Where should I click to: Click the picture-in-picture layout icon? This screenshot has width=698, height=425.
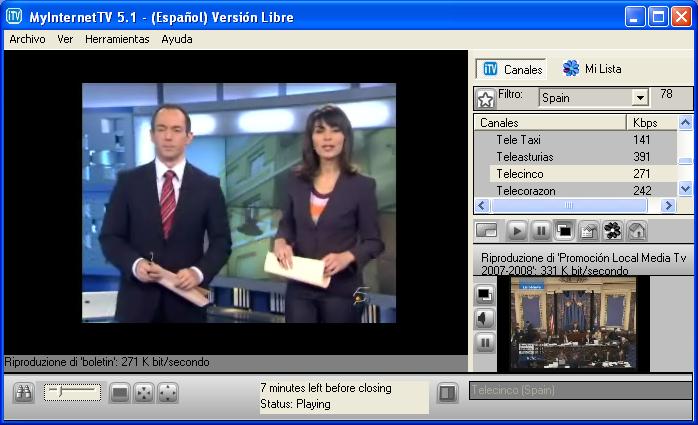pyautogui.click(x=487, y=231)
